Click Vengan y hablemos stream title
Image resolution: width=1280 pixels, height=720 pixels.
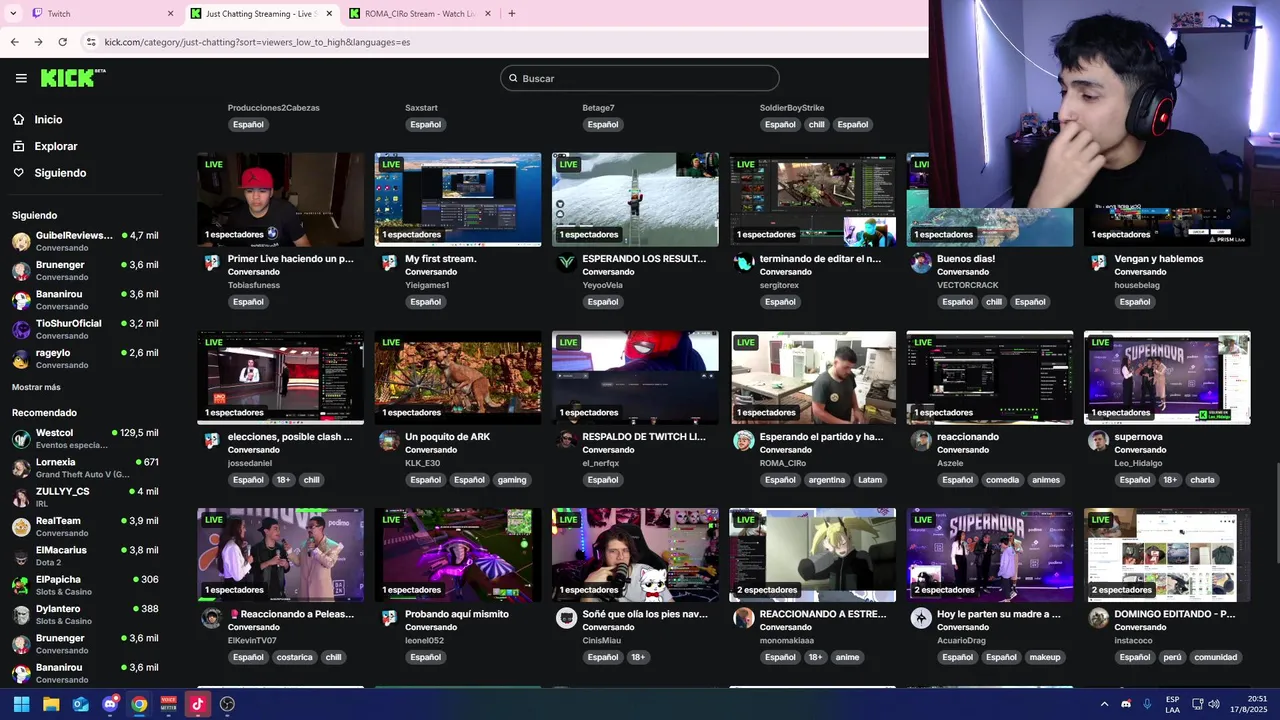[x=1158, y=258]
